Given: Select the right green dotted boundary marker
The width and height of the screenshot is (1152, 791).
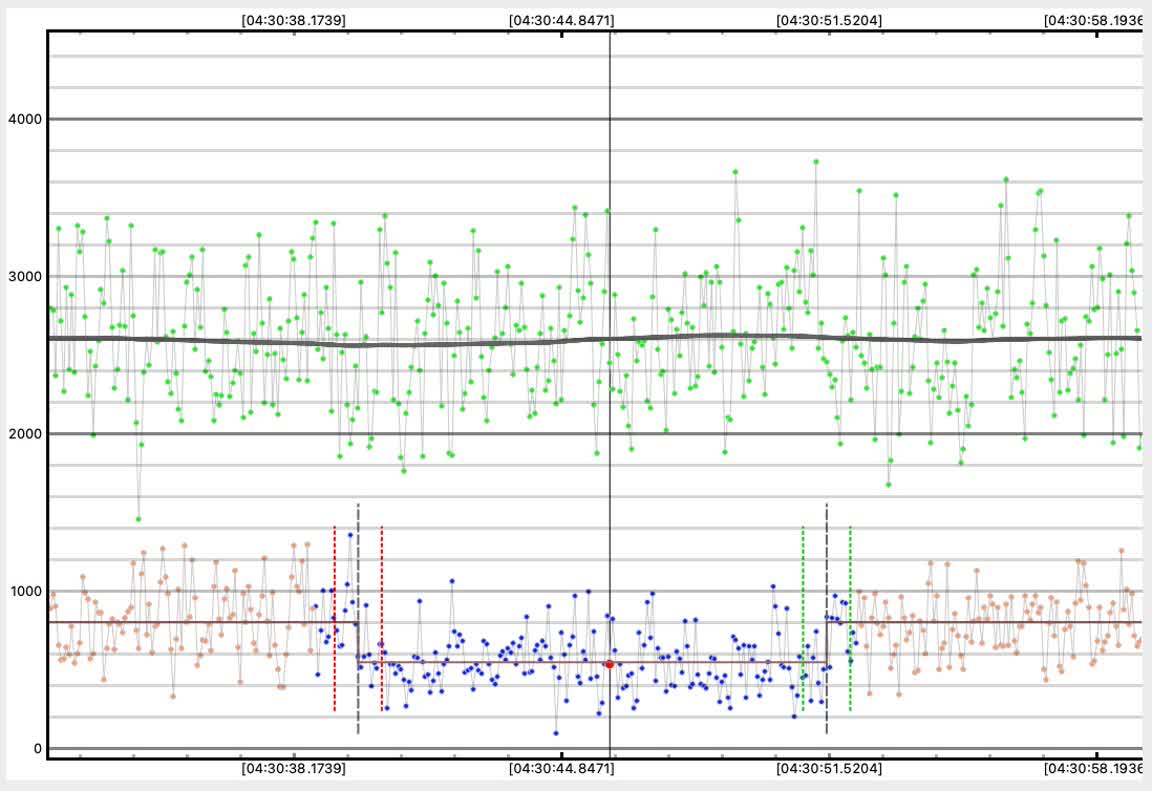Looking at the screenshot, I should (x=850, y=620).
